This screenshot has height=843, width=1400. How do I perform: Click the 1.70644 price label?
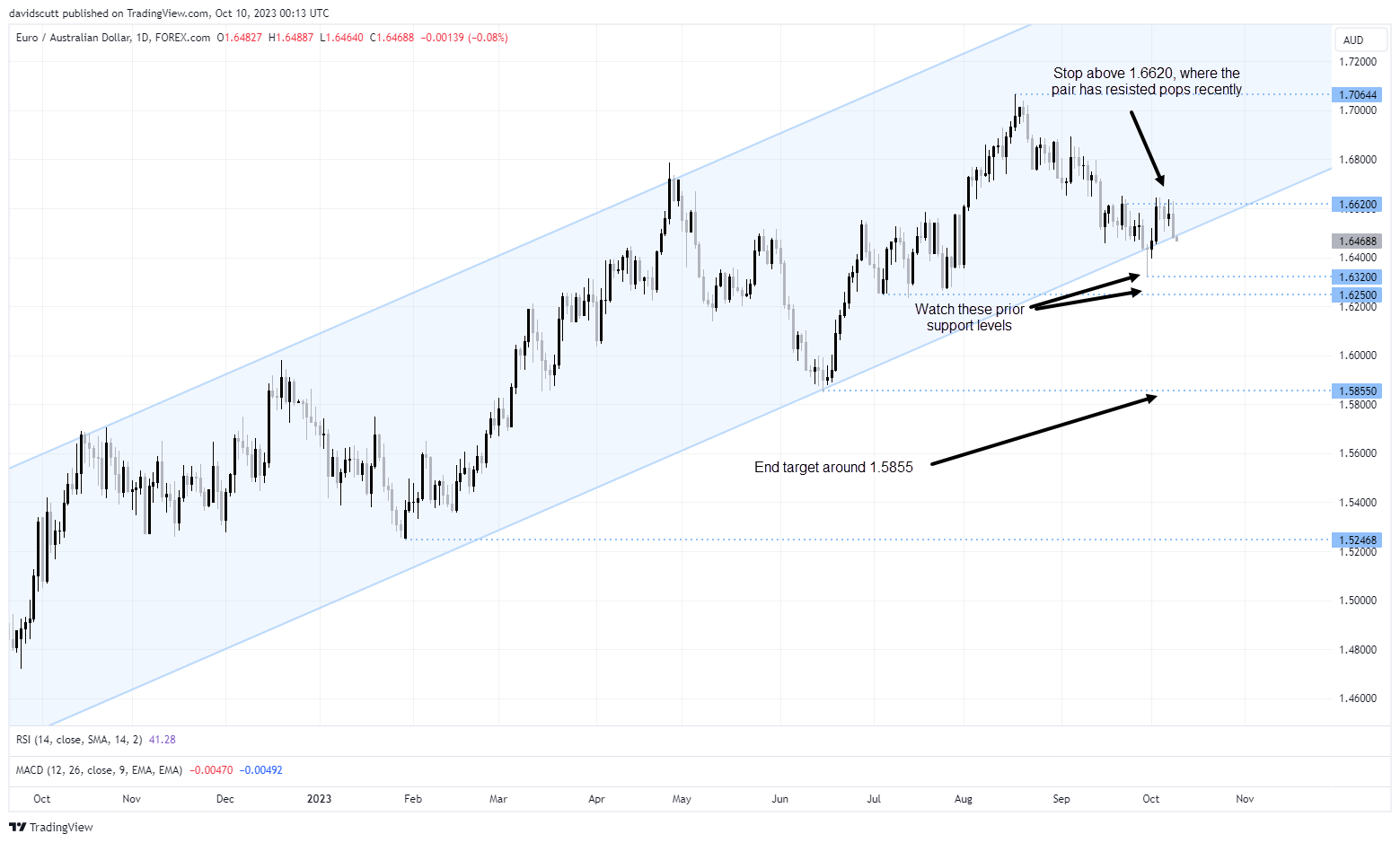click(1357, 94)
